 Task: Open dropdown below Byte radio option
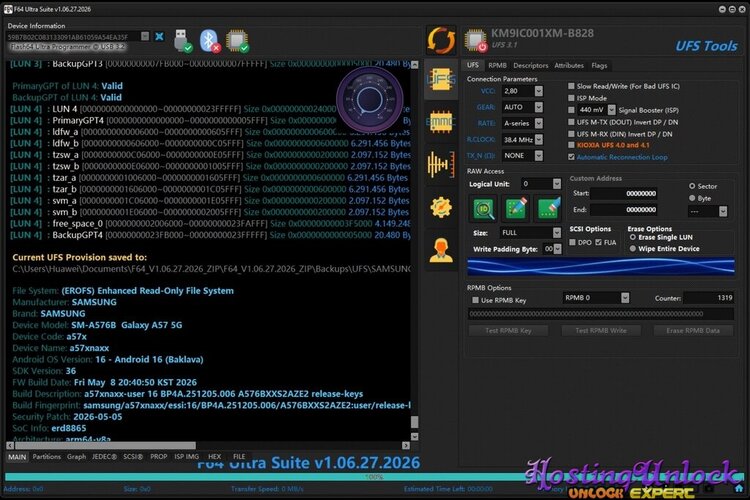(x=723, y=211)
